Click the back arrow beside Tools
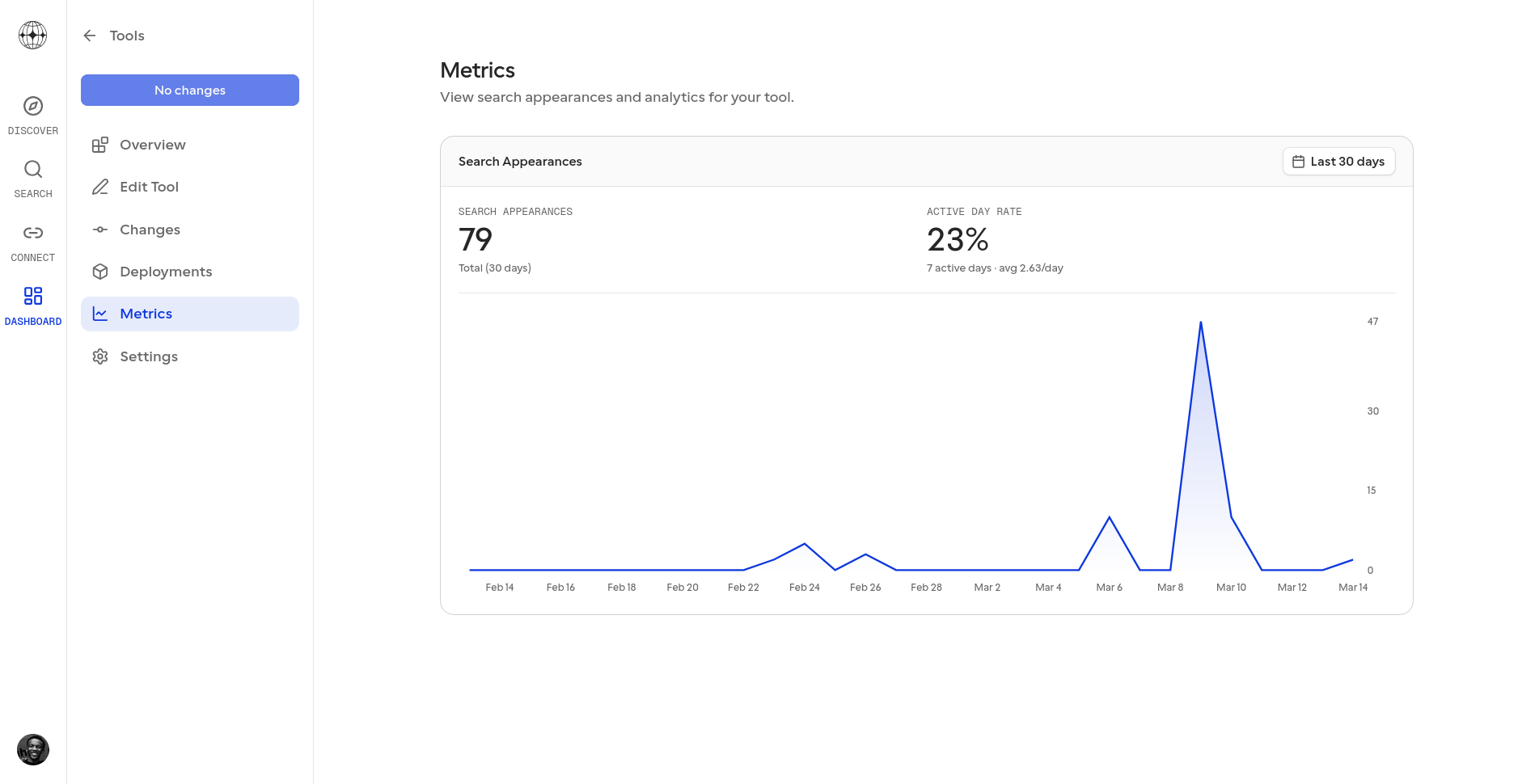 coord(90,36)
